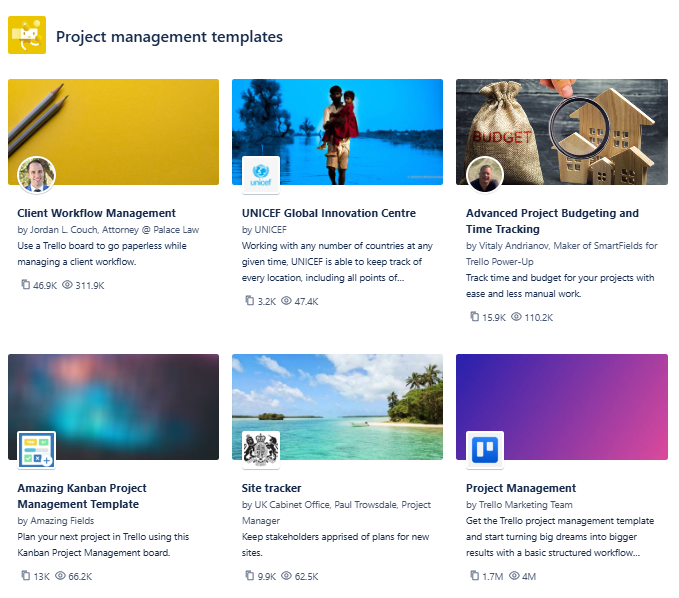This screenshot has height=598, width=679.
Task: Click copy icon on Site tracker card
Action: [250, 575]
